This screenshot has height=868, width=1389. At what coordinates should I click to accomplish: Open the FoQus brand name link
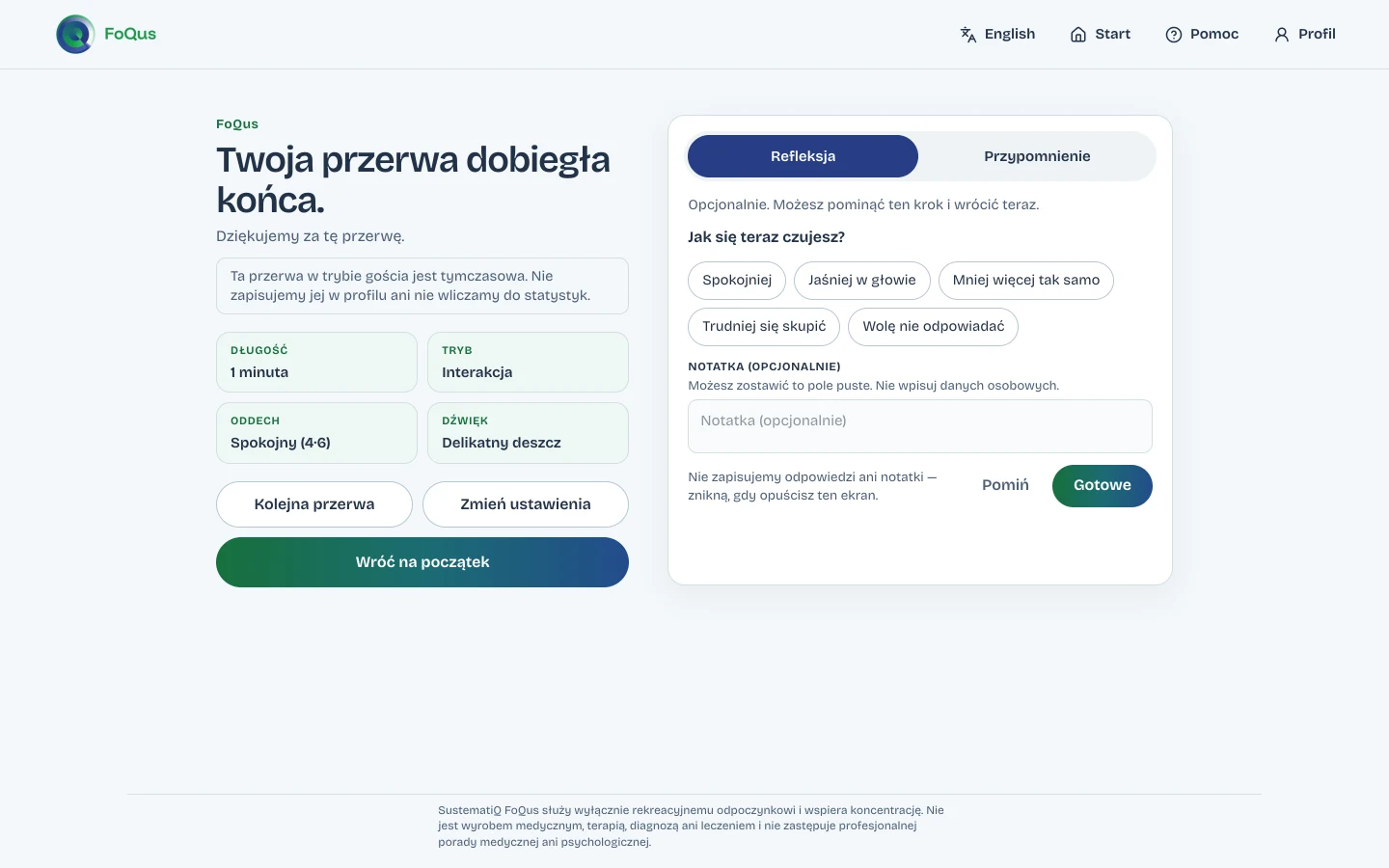130,34
